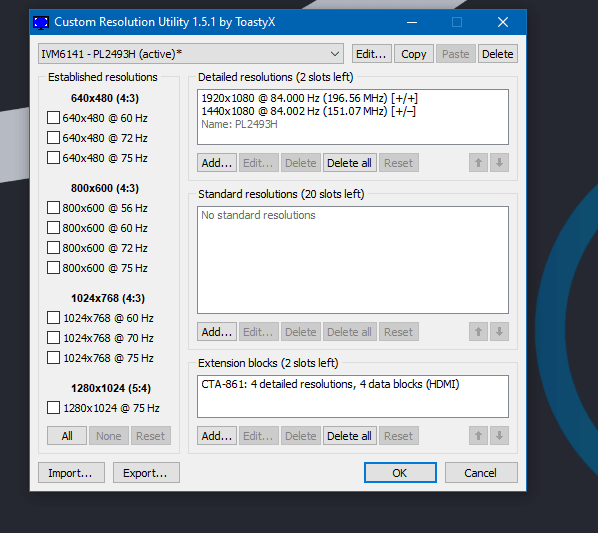Toggle 1024x768 @ 75 Hz checkbox
Image resolution: width=598 pixels, height=533 pixels.
(x=53, y=358)
